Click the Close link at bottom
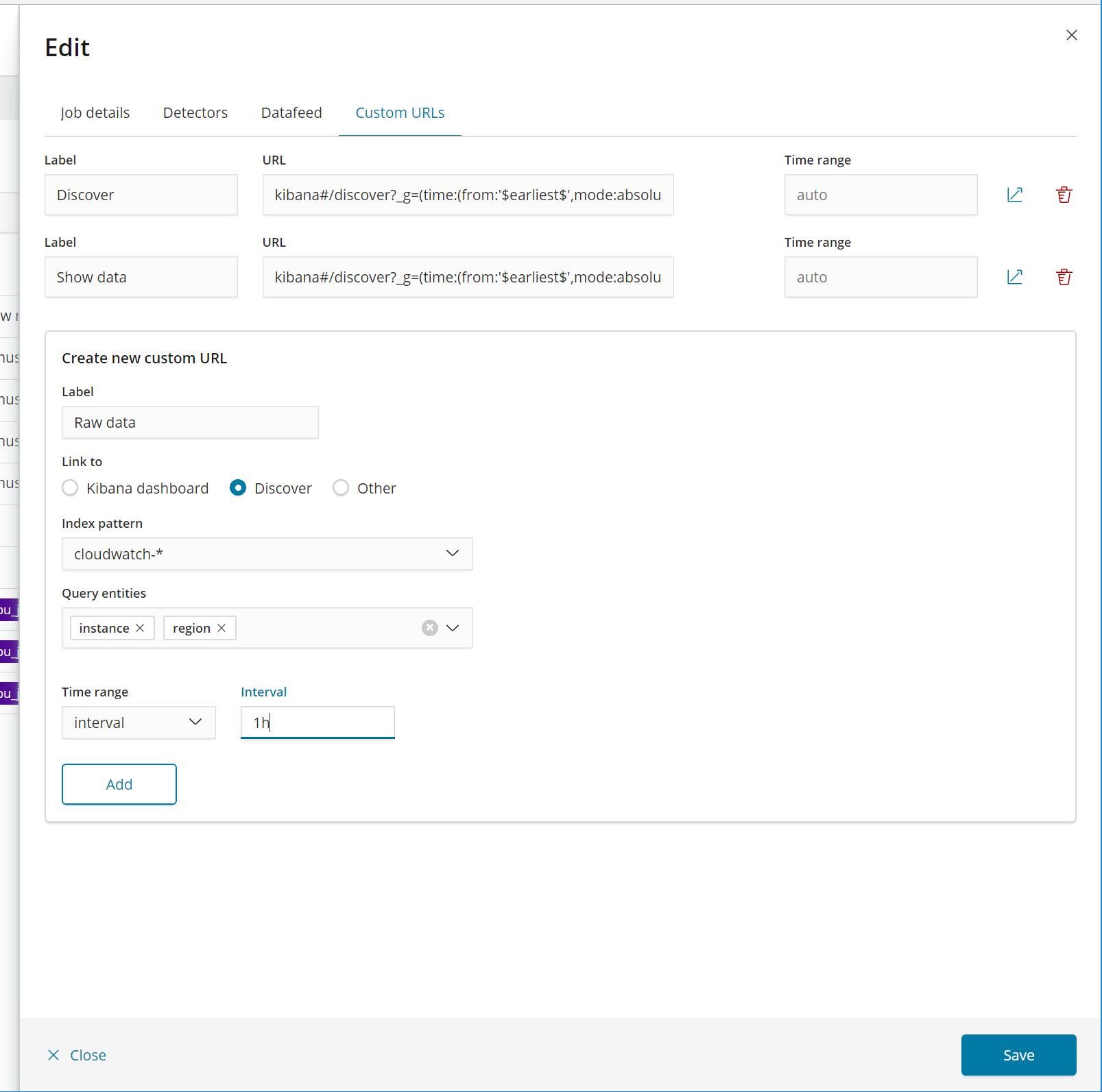 coord(77,1055)
